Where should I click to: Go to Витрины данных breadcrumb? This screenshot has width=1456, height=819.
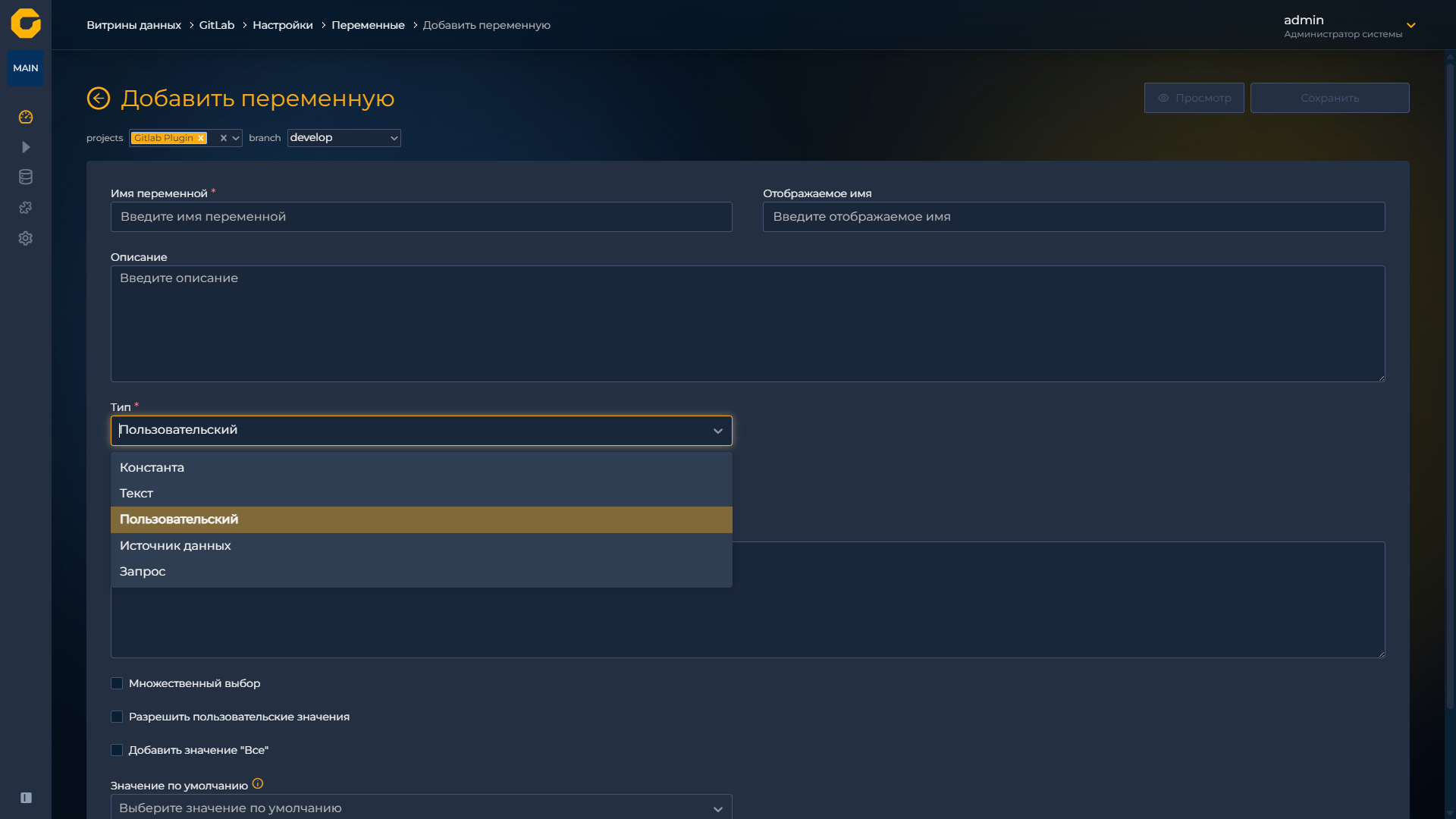pos(133,25)
